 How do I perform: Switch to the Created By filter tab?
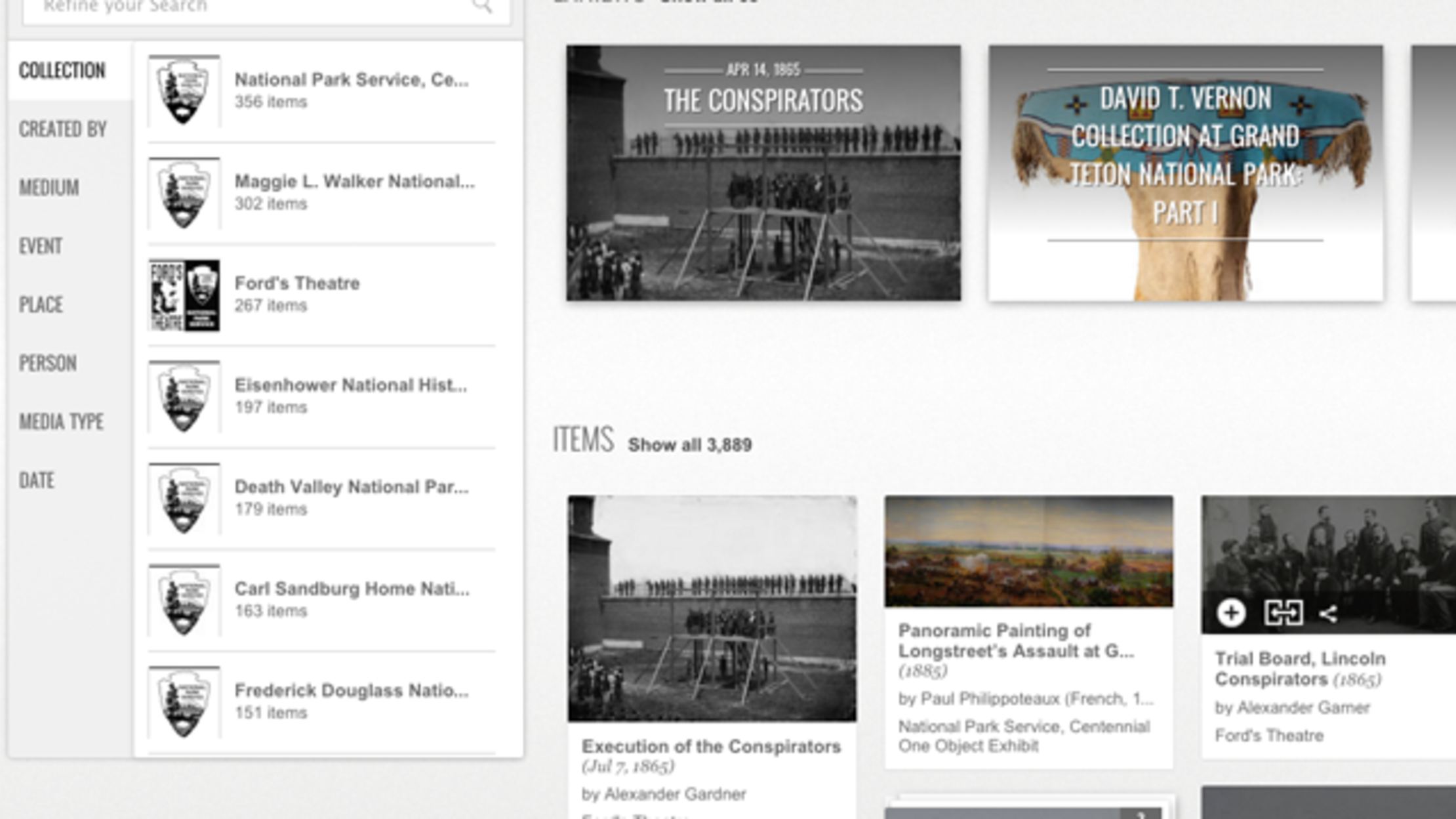pyautogui.click(x=63, y=129)
